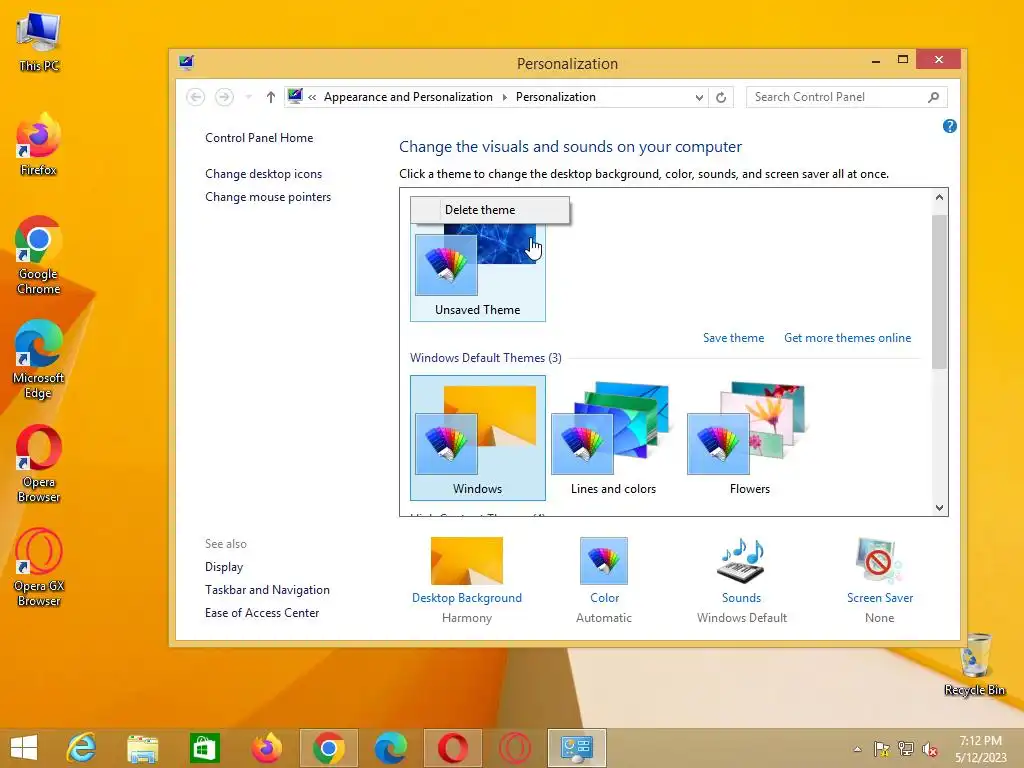Select Opera Browser desktop shortcut
This screenshot has width=1024, height=768.
click(x=39, y=464)
